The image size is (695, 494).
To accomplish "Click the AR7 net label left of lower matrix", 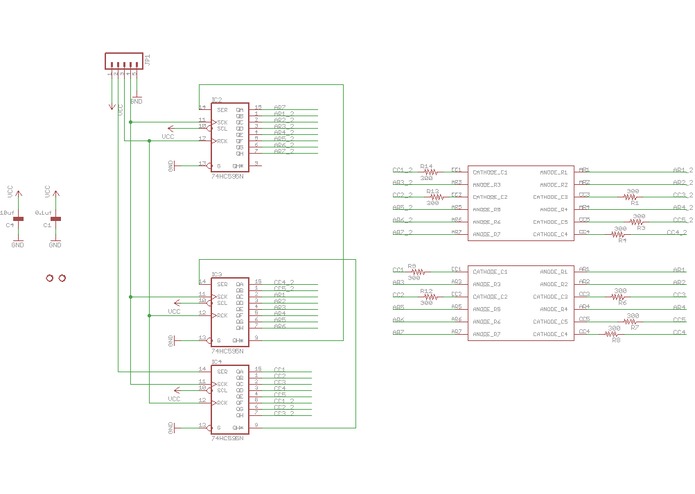I will point(398,332).
